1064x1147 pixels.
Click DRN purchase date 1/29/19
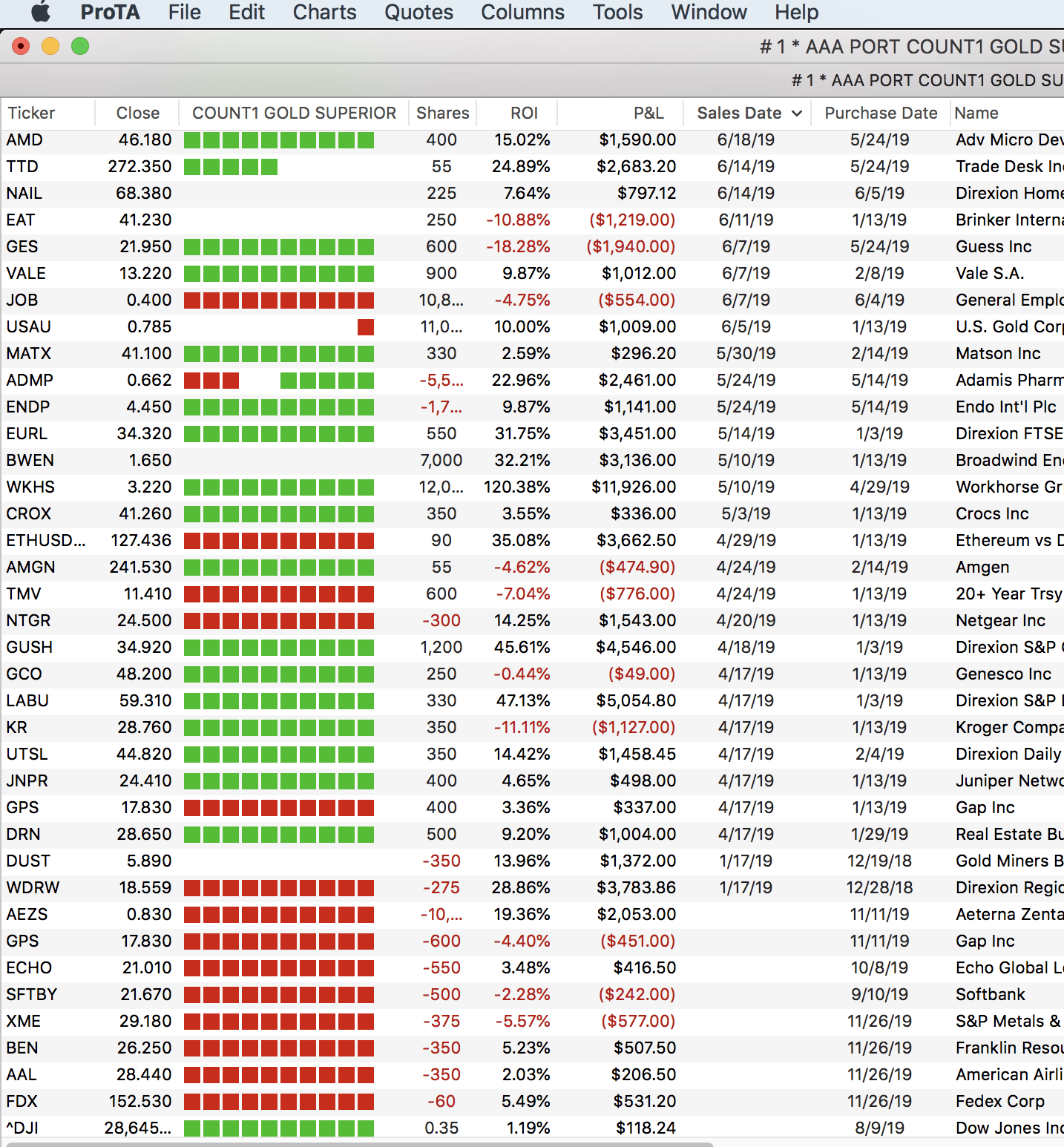coord(879,834)
